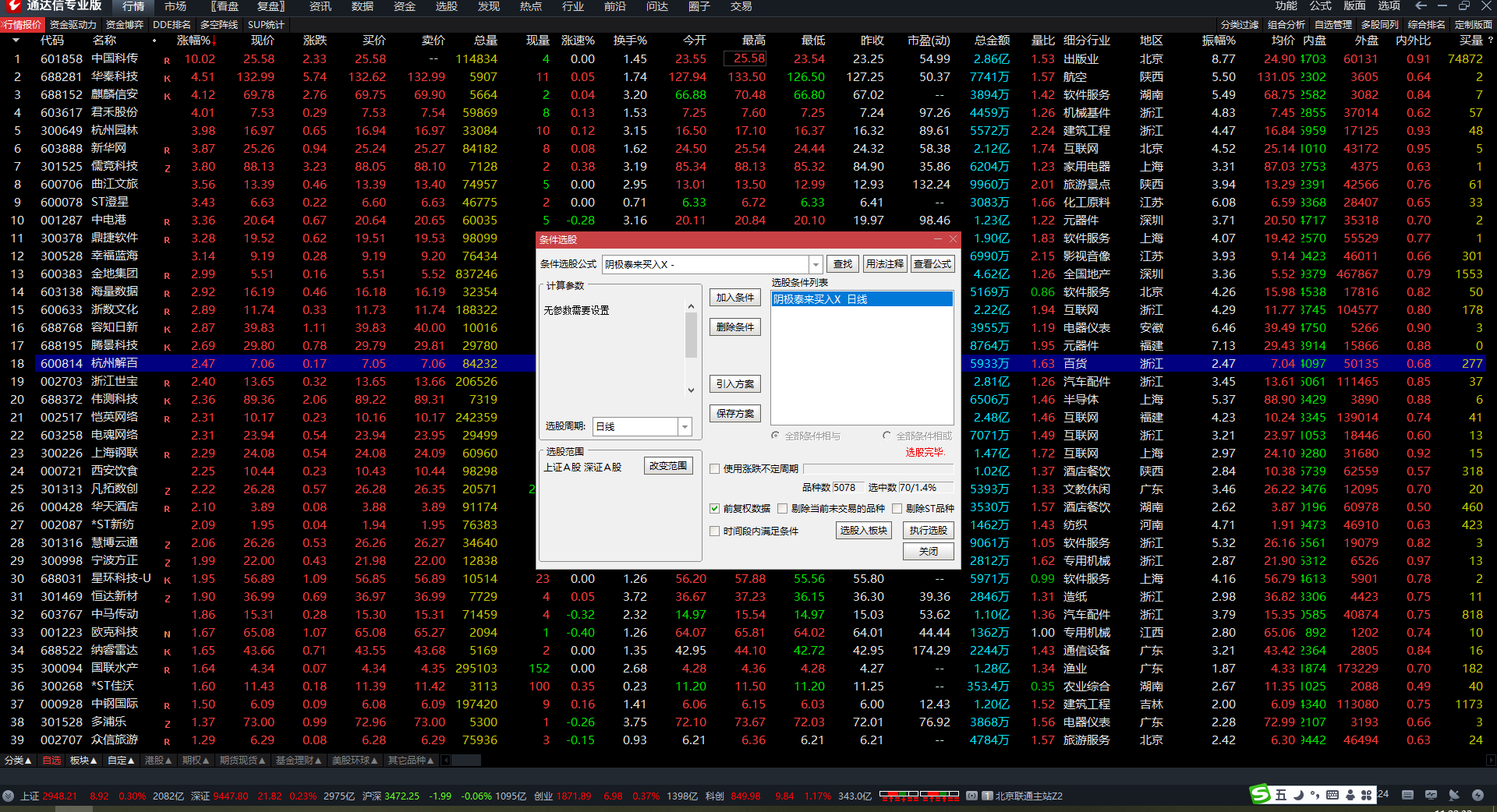
Task: Open the 自选 watchlist tab
Action: (51, 760)
